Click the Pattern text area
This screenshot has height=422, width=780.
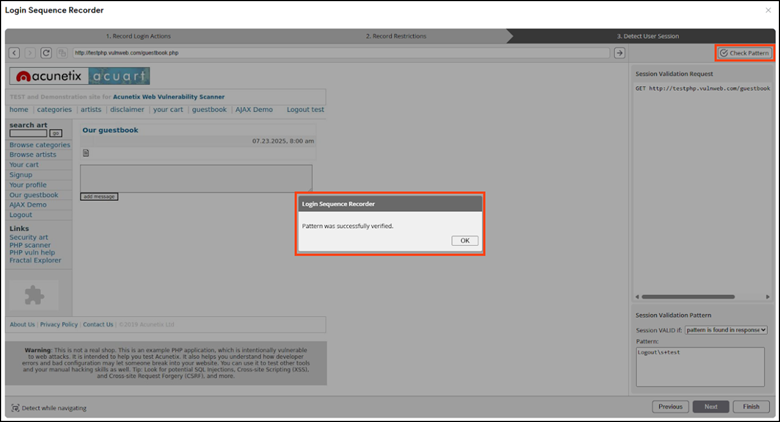700,367
